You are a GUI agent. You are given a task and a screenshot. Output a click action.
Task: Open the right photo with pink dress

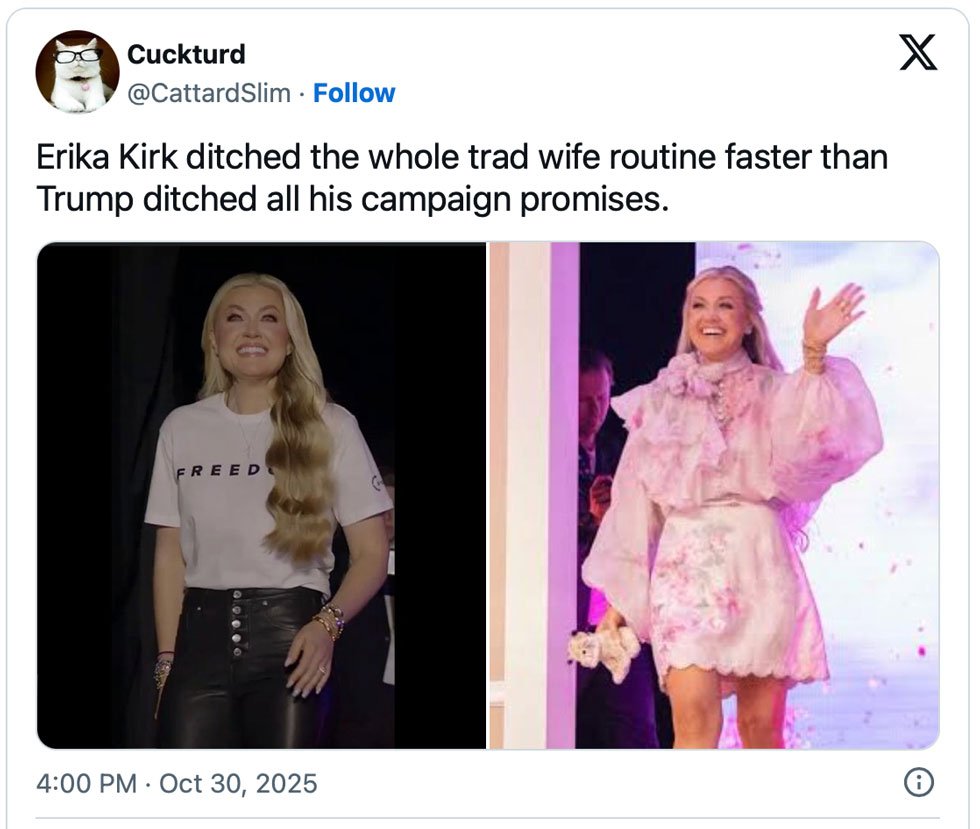714,495
